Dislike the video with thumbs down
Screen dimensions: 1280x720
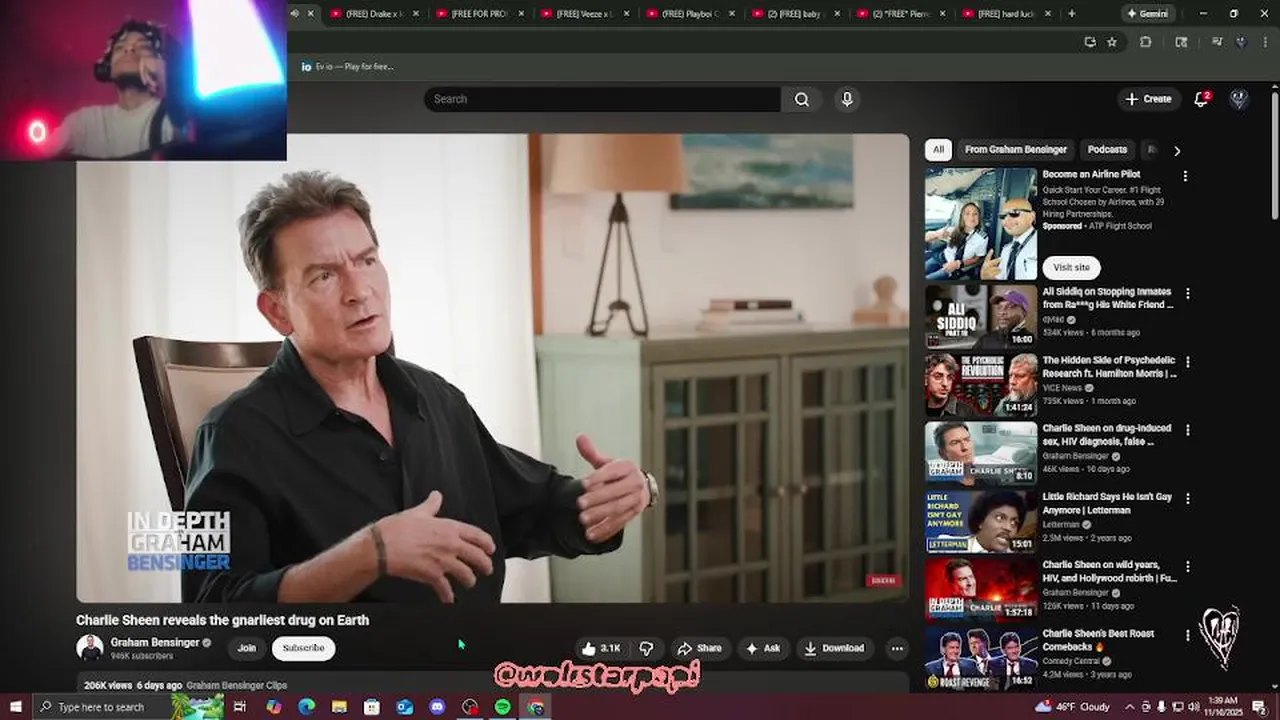646,648
